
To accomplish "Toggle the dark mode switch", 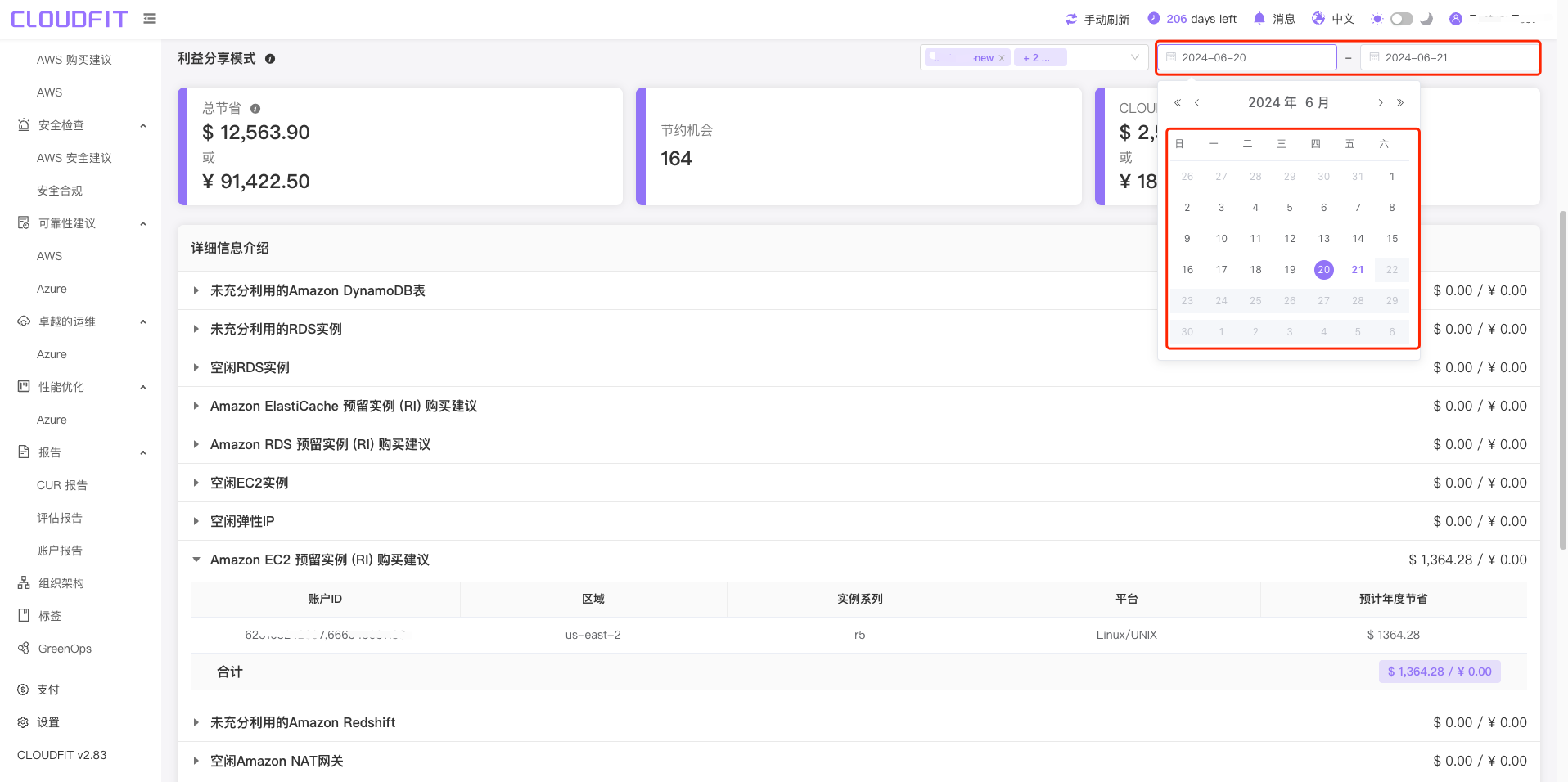I will 1402,19.
